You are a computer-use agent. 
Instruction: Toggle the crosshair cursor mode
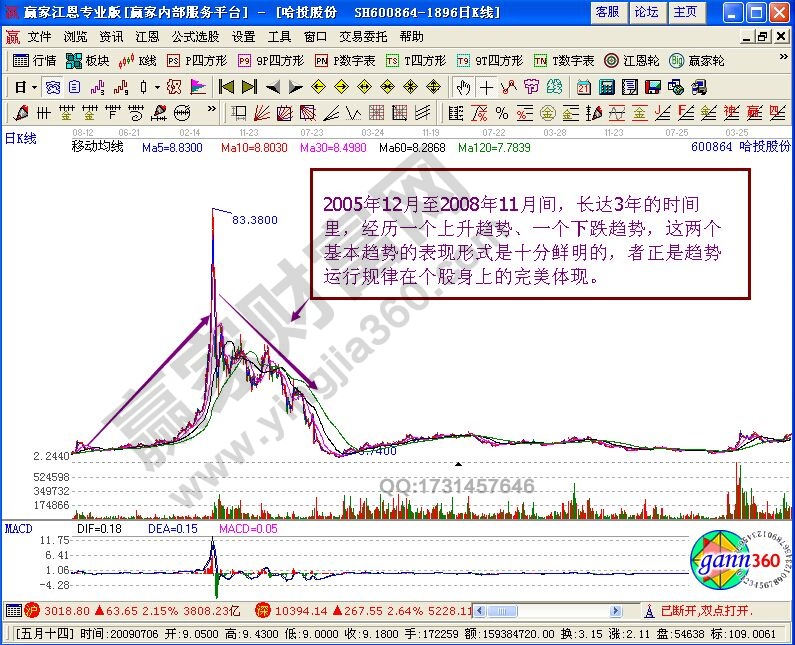(x=485, y=86)
